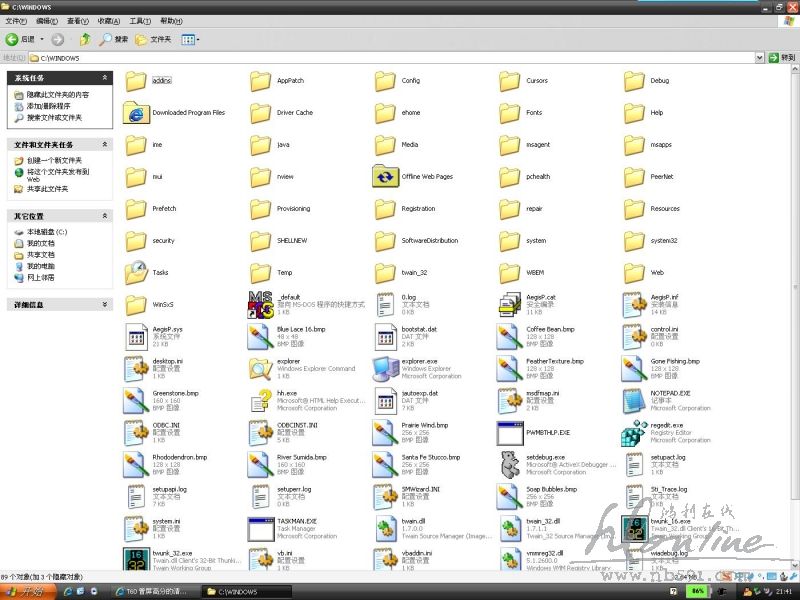This screenshot has width=800, height=600.
Task: Open the Views dropdown in toolbar
Action: 190,39
